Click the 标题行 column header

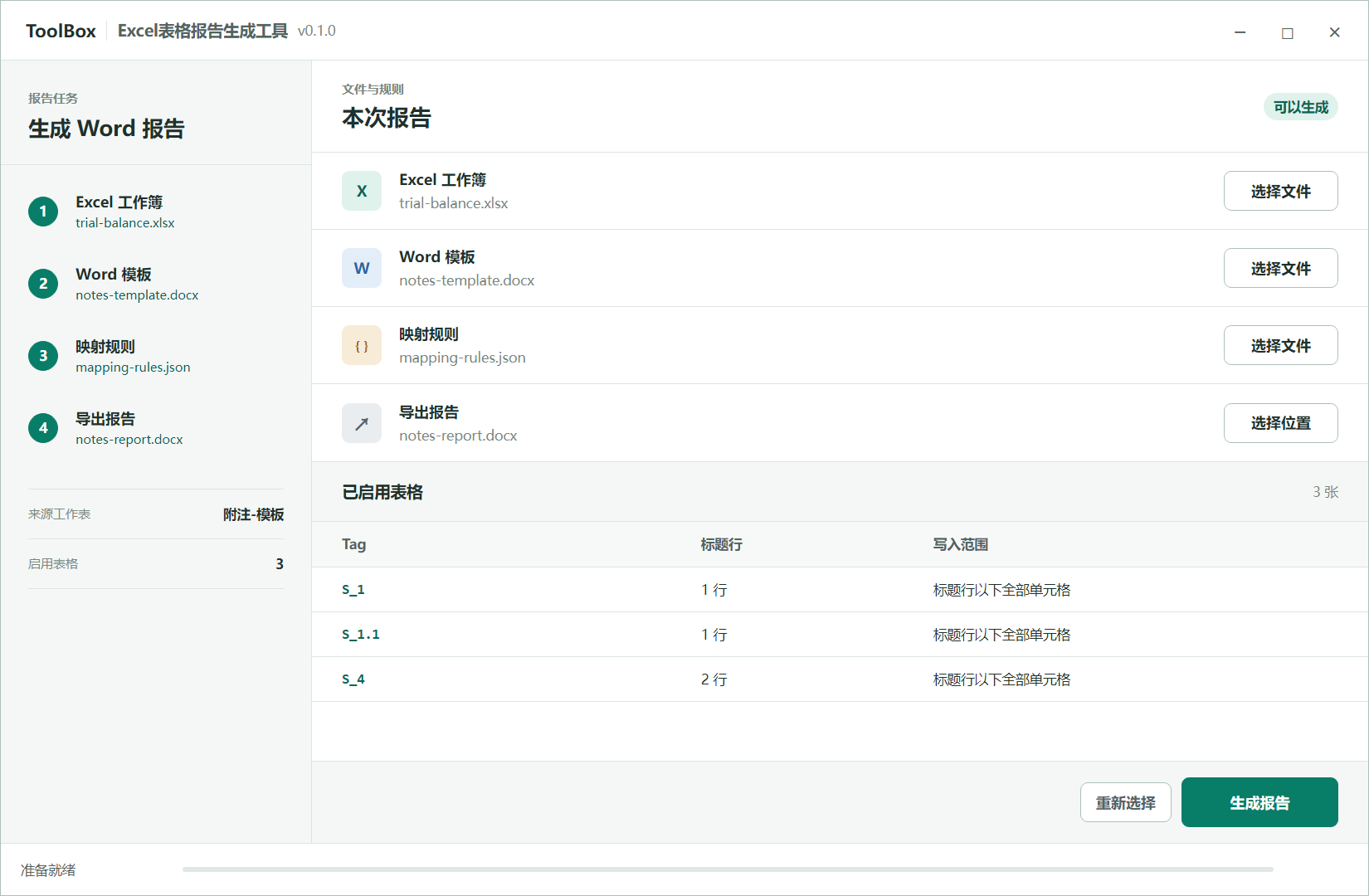(x=721, y=544)
